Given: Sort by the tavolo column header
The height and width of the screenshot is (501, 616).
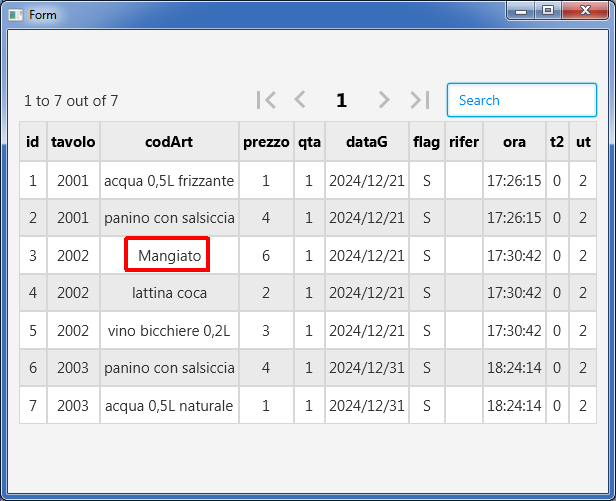Looking at the screenshot, I should click(73, 141).
